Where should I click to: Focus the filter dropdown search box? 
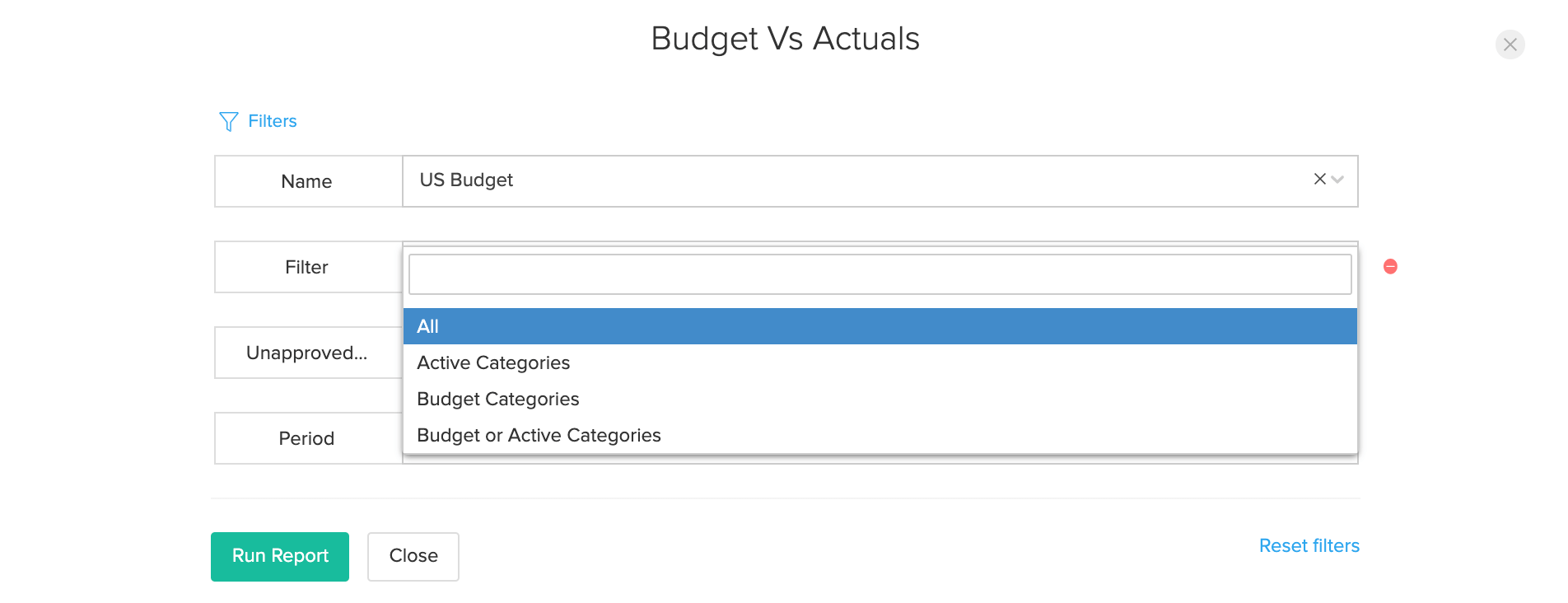(880, 274)
